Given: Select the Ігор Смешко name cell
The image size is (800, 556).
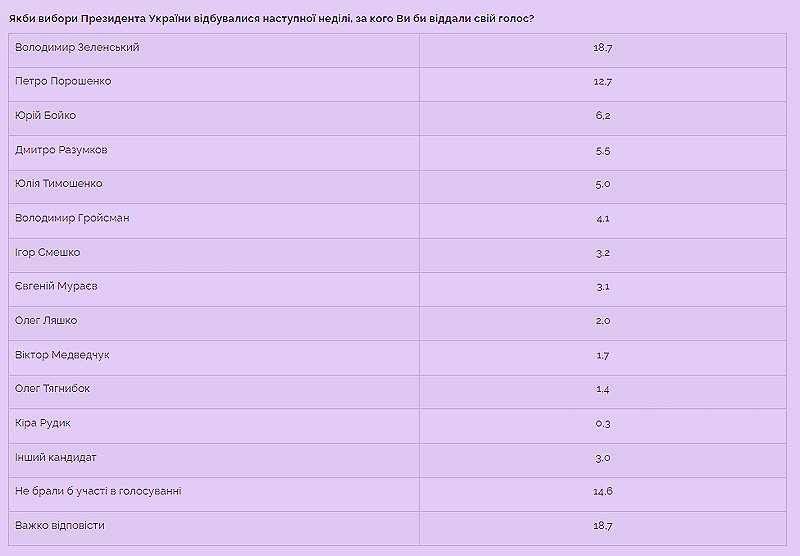Looking at the screenshot, I should pos(48,253).
